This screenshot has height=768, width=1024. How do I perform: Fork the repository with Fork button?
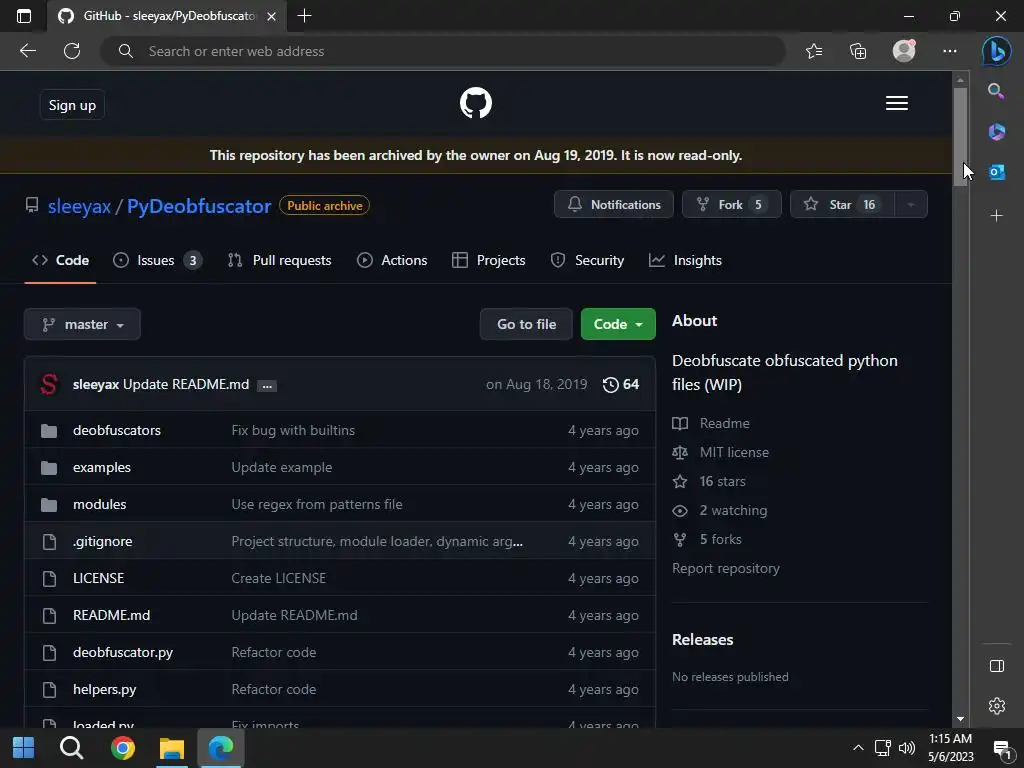(x=731, y=205)
